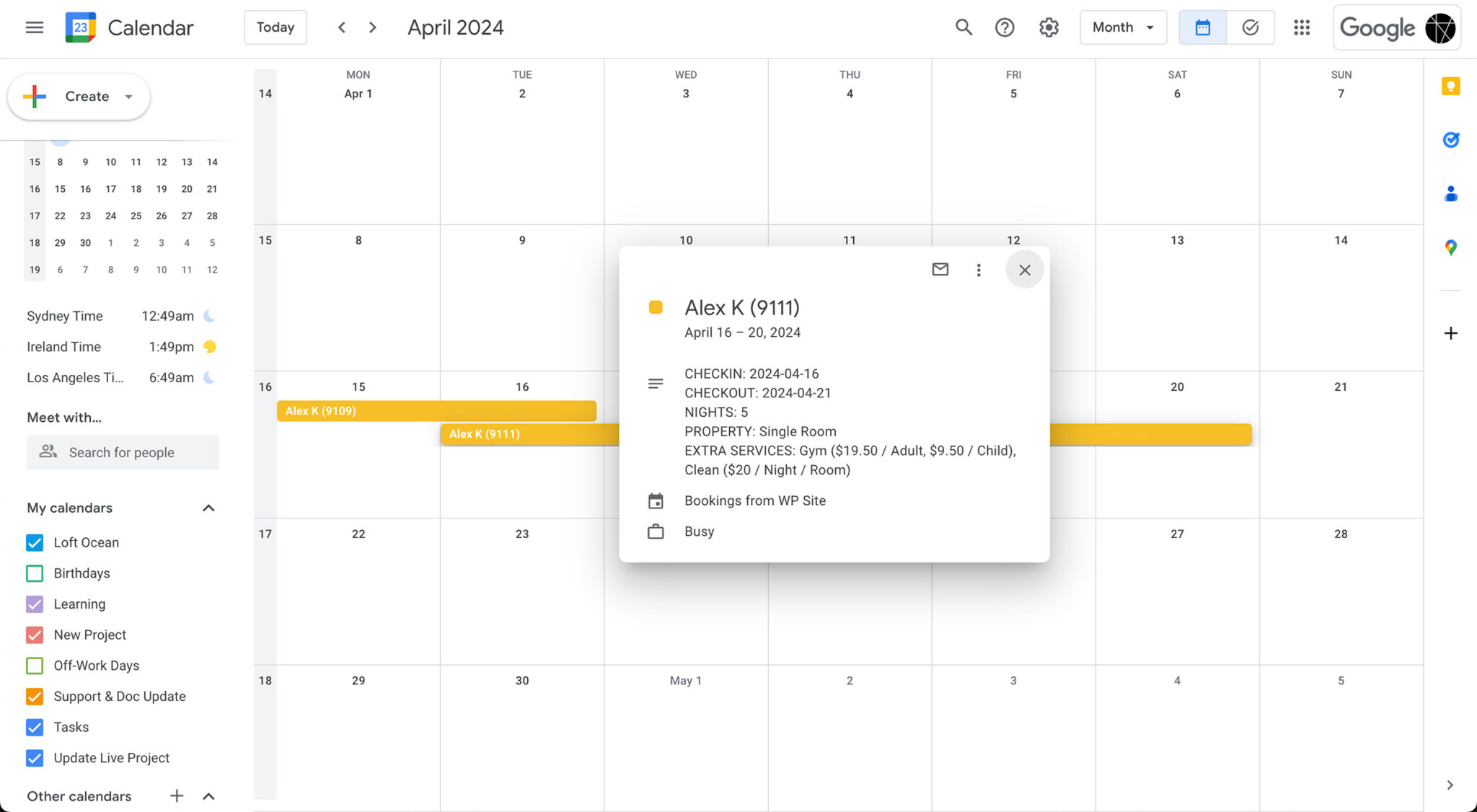Open the Help support icon
The height and width of the screenshot is (812, 1477).
pos(1005,27)
